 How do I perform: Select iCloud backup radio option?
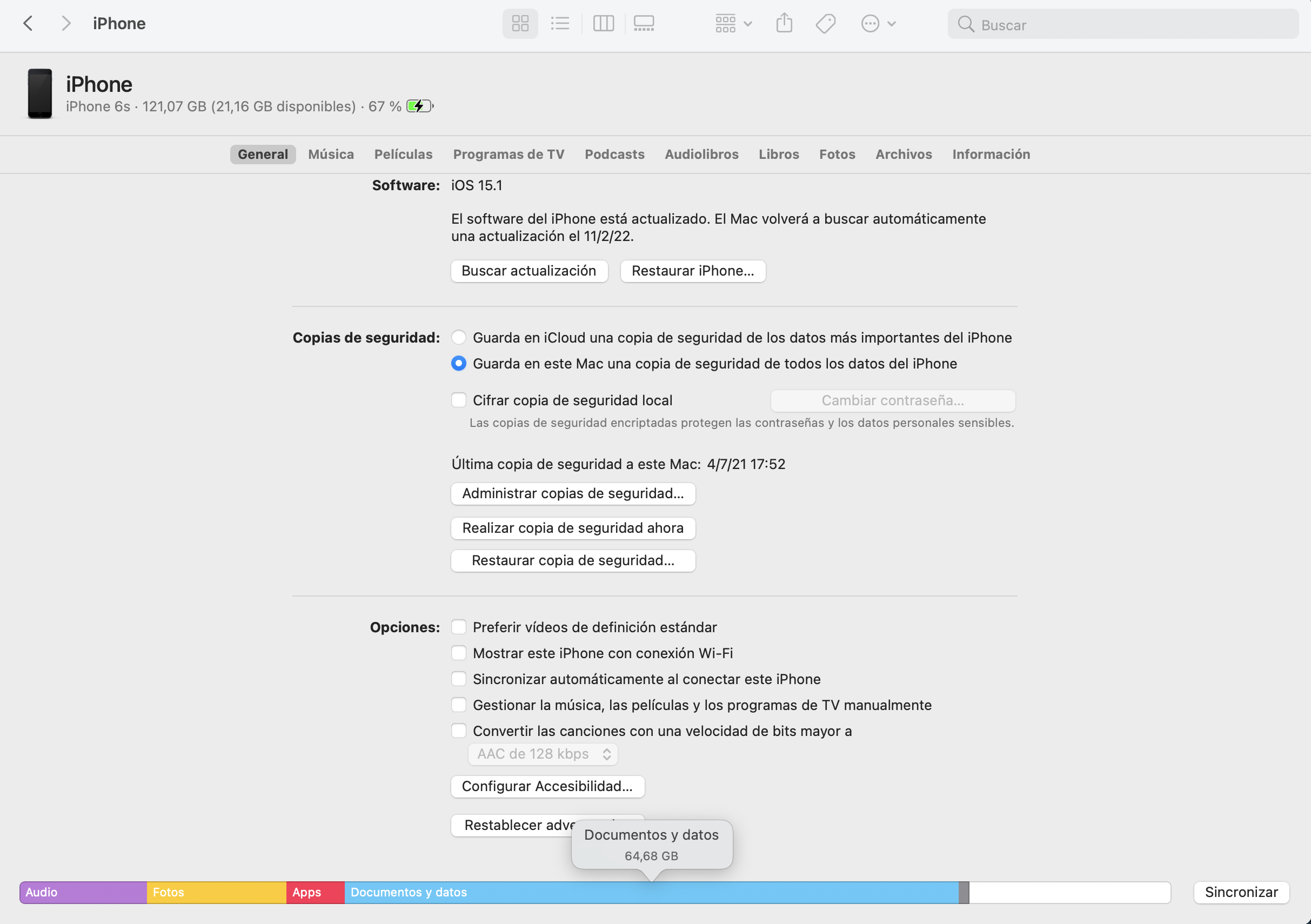pyautogui.click(x=458, y=338)
